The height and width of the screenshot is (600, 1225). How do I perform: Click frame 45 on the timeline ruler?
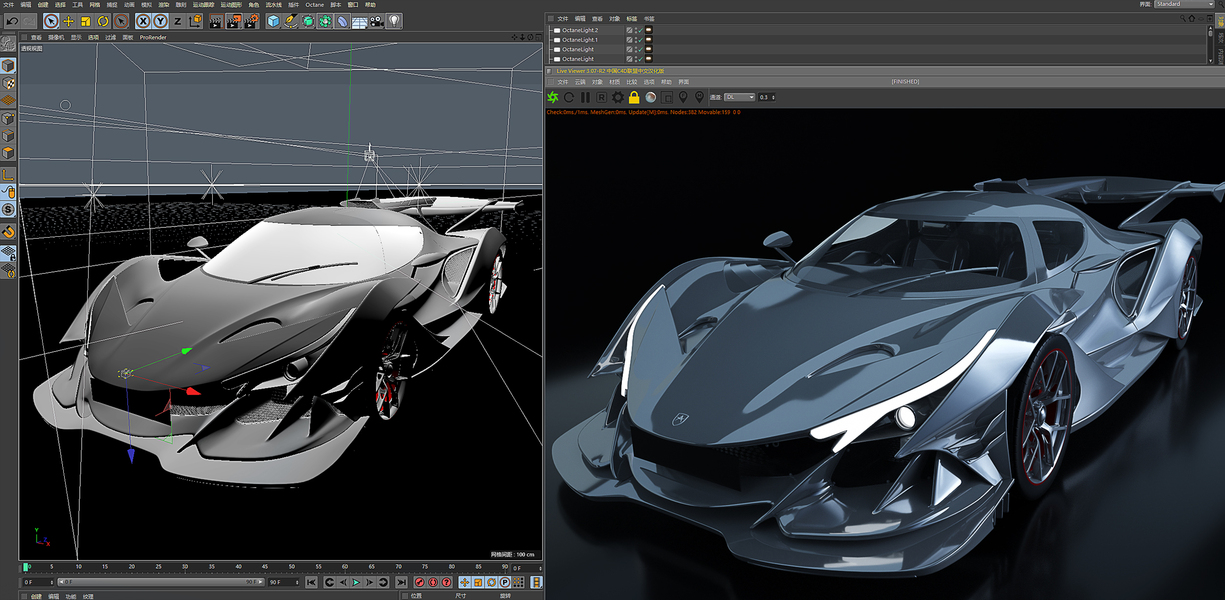click(x=265, y=566)
